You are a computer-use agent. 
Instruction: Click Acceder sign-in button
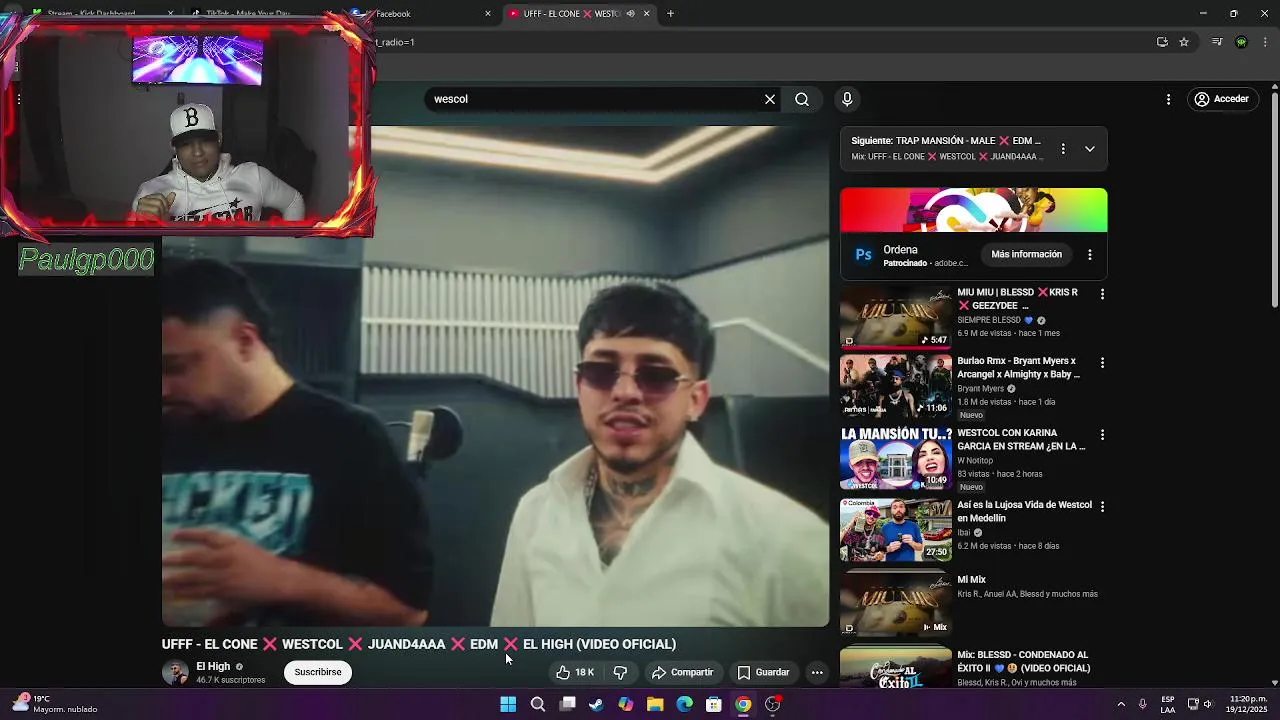tap(1221, 99)
